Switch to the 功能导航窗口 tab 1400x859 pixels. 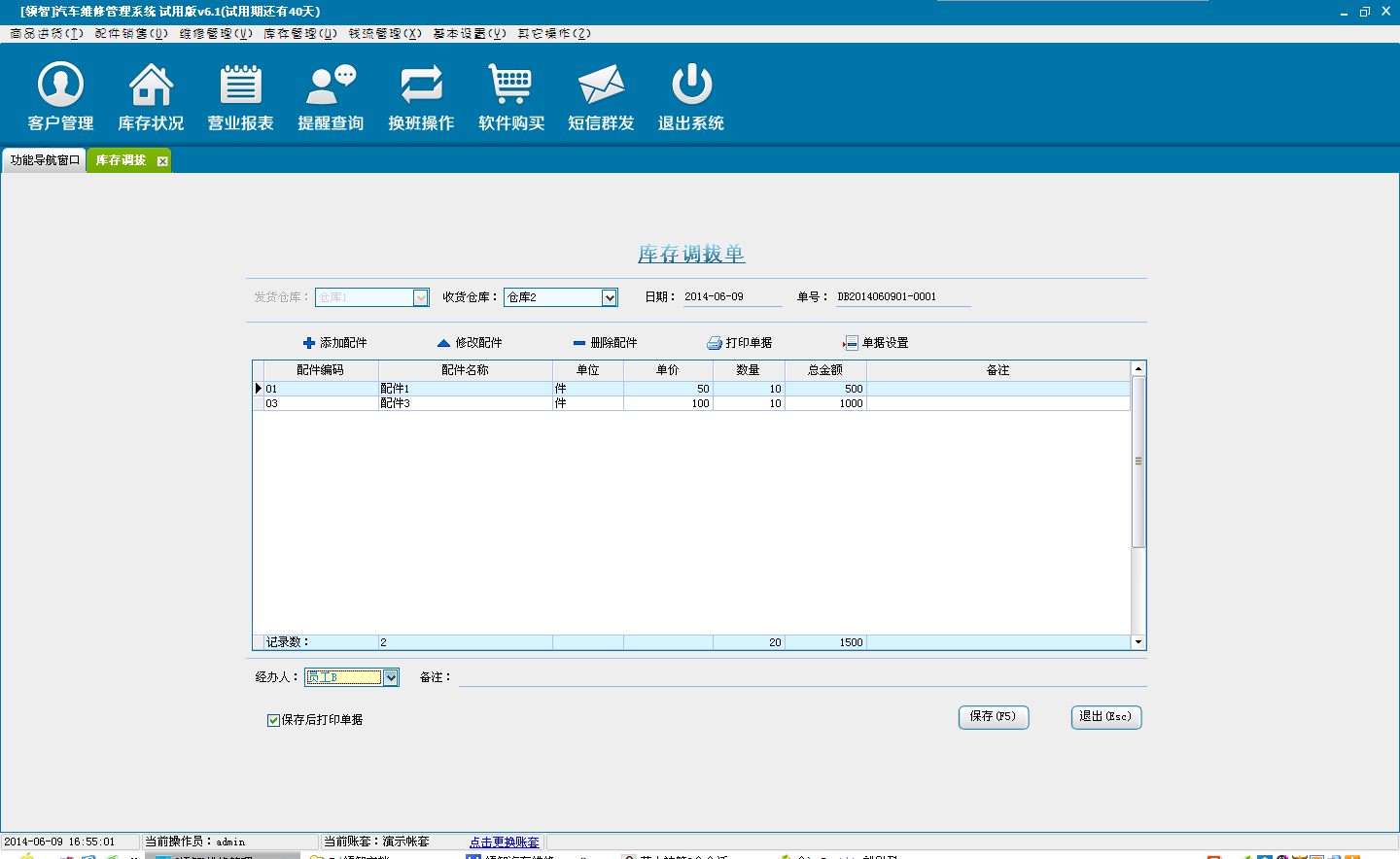[45, 160]
